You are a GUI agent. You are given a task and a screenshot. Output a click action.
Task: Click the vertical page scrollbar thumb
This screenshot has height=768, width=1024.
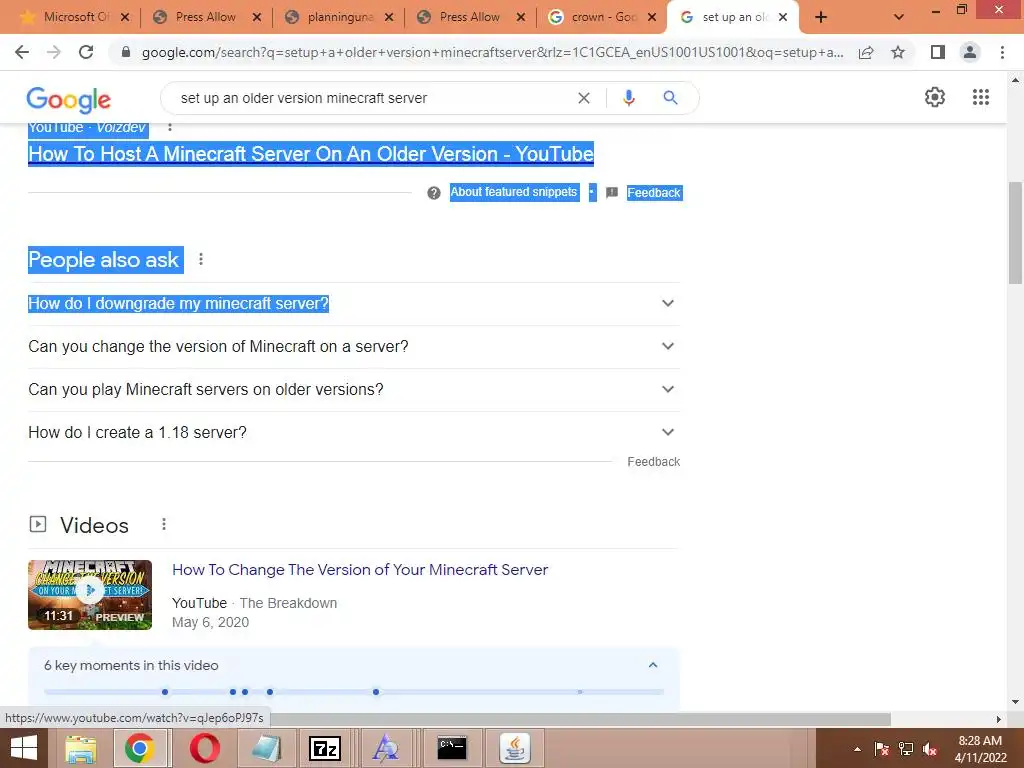[x=1016, y=233]
